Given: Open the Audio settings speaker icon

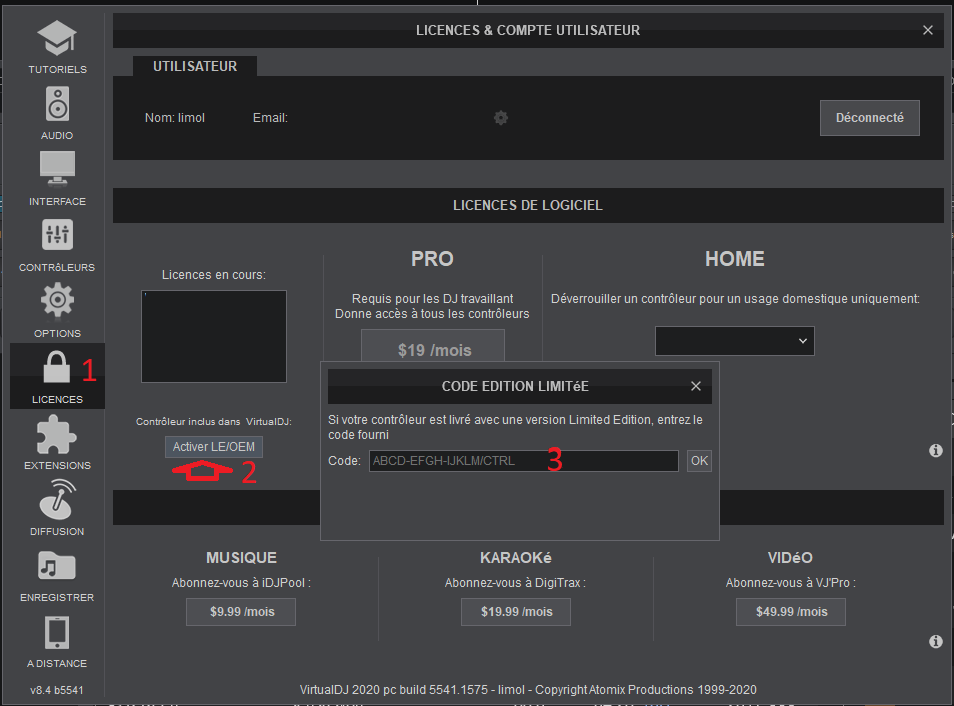Looking at the screenshot, I should click(57, 104).
